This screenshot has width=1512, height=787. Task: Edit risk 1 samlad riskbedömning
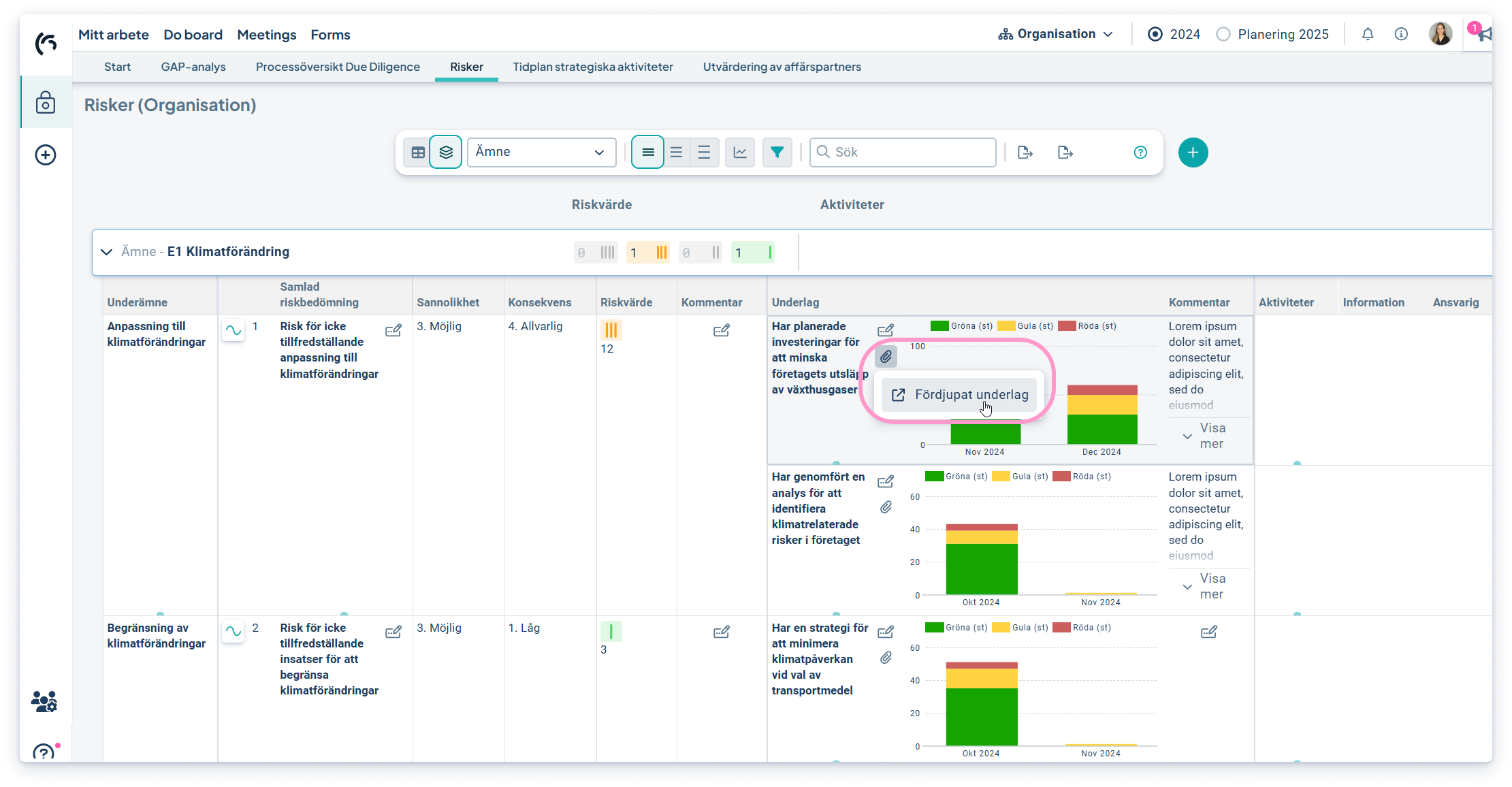pyautogui.click(x=393, y=331)
